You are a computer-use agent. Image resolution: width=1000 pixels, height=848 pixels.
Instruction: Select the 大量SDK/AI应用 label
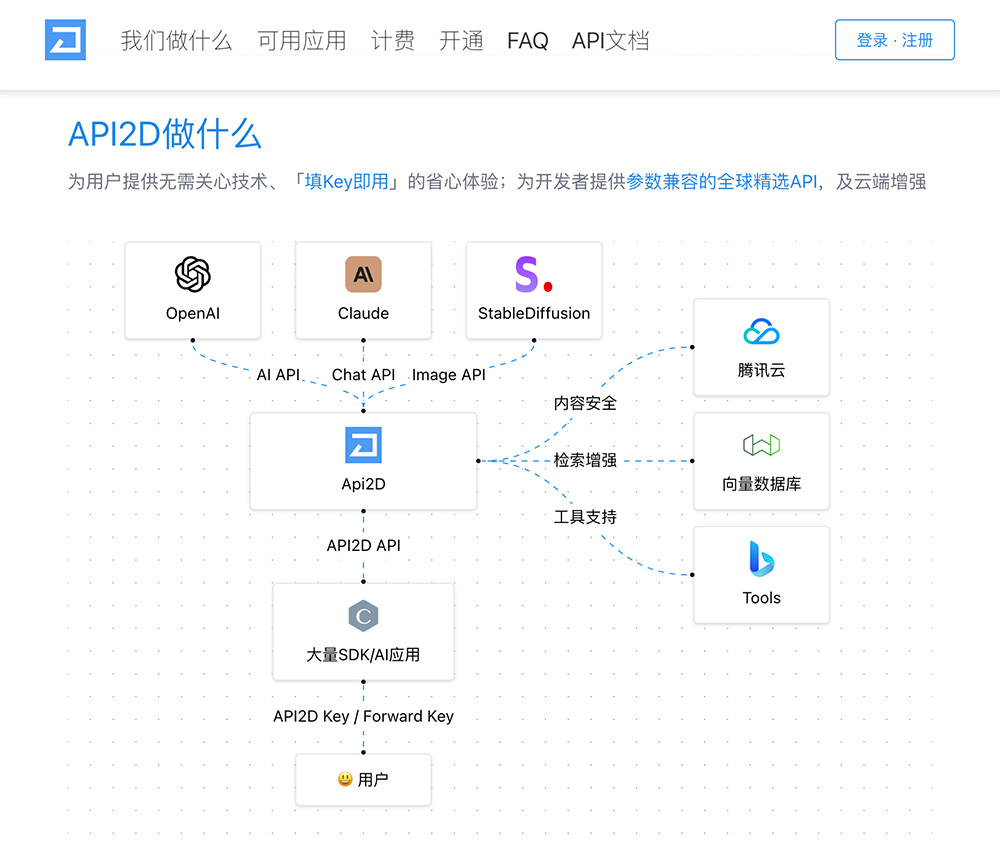364,655
